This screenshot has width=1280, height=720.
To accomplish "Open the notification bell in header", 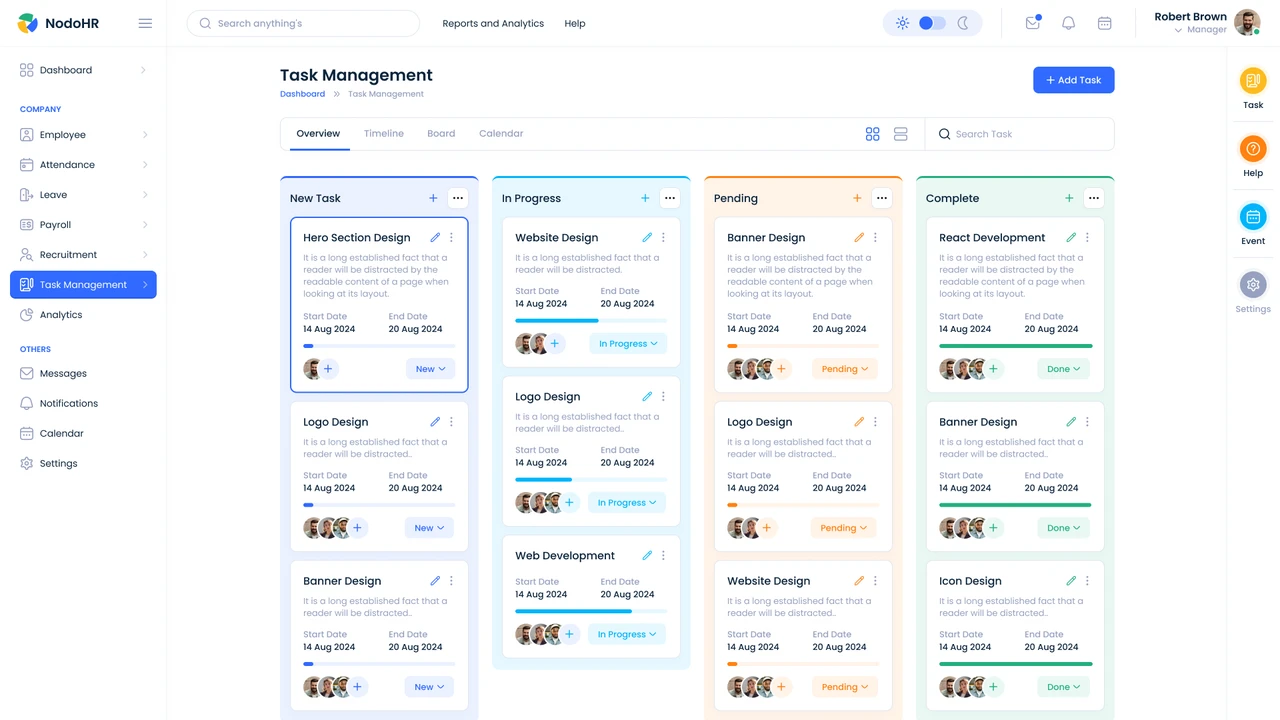I will click(1068, 23).
